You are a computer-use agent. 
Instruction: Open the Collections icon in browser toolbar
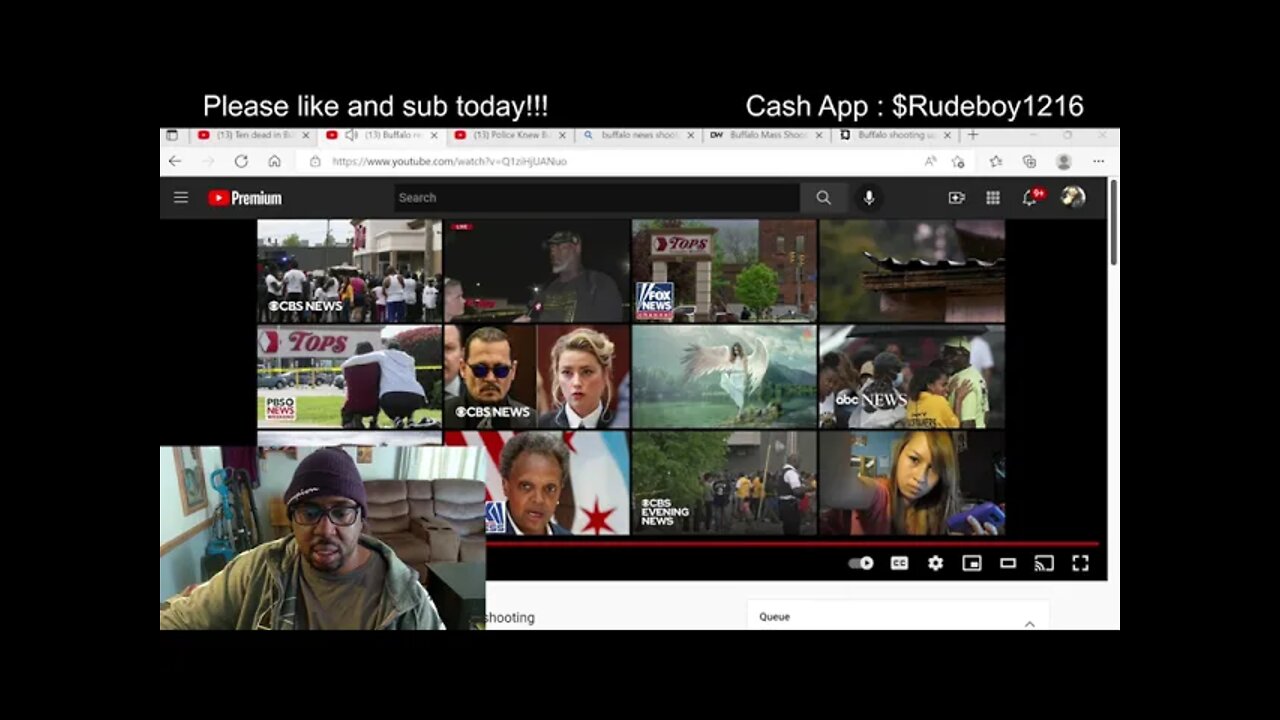click(x=1029, y=161)
